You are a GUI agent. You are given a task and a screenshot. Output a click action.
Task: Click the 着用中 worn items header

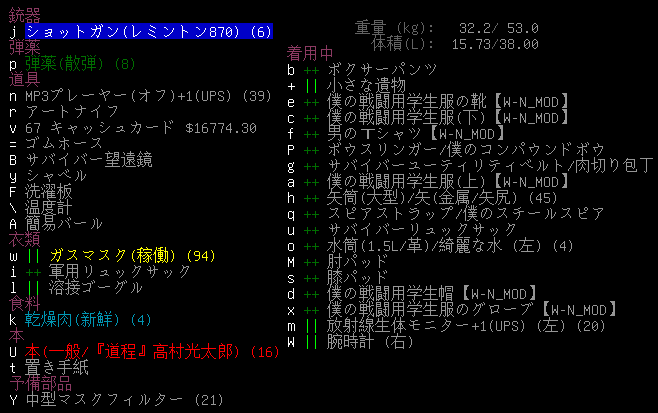click(310, 53)
